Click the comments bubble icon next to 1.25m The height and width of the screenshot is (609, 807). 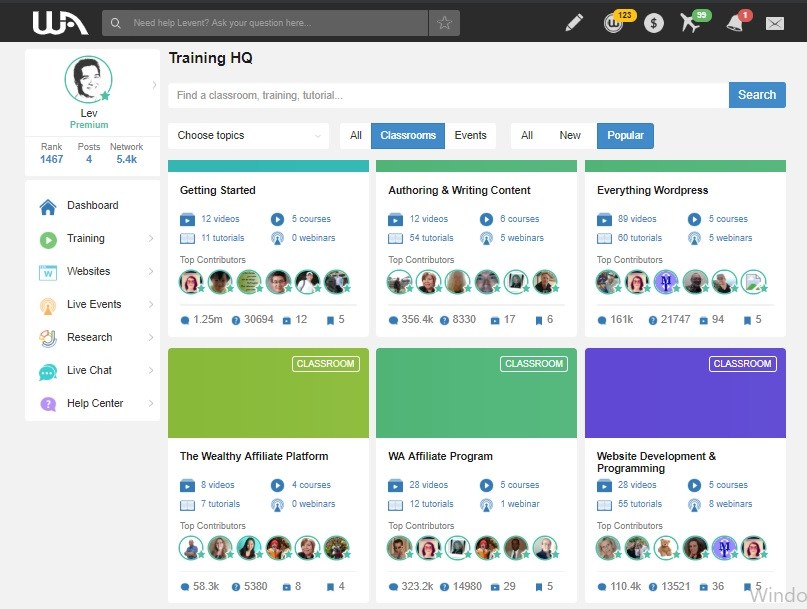(x=185, y=320)
